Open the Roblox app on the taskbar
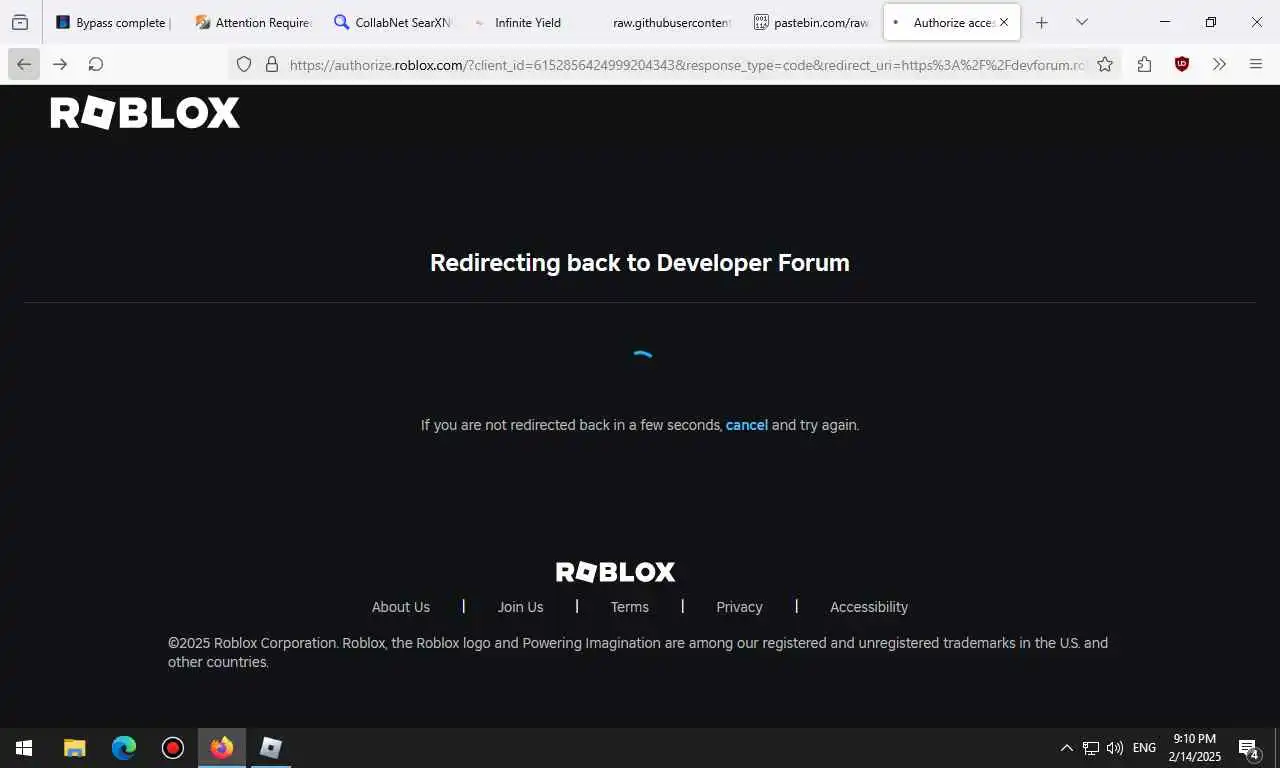The height and width of the screenshot is (768, 1280). 271,748
